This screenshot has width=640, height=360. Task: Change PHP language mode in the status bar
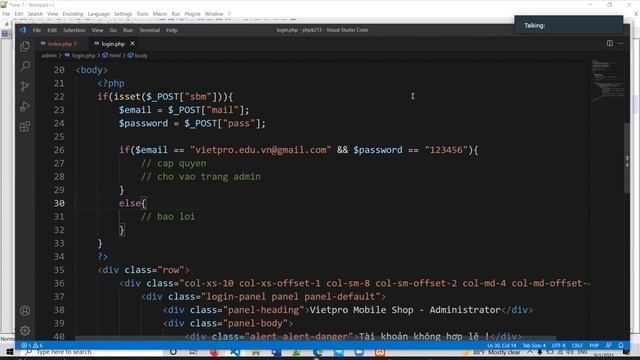click(594, 345)
